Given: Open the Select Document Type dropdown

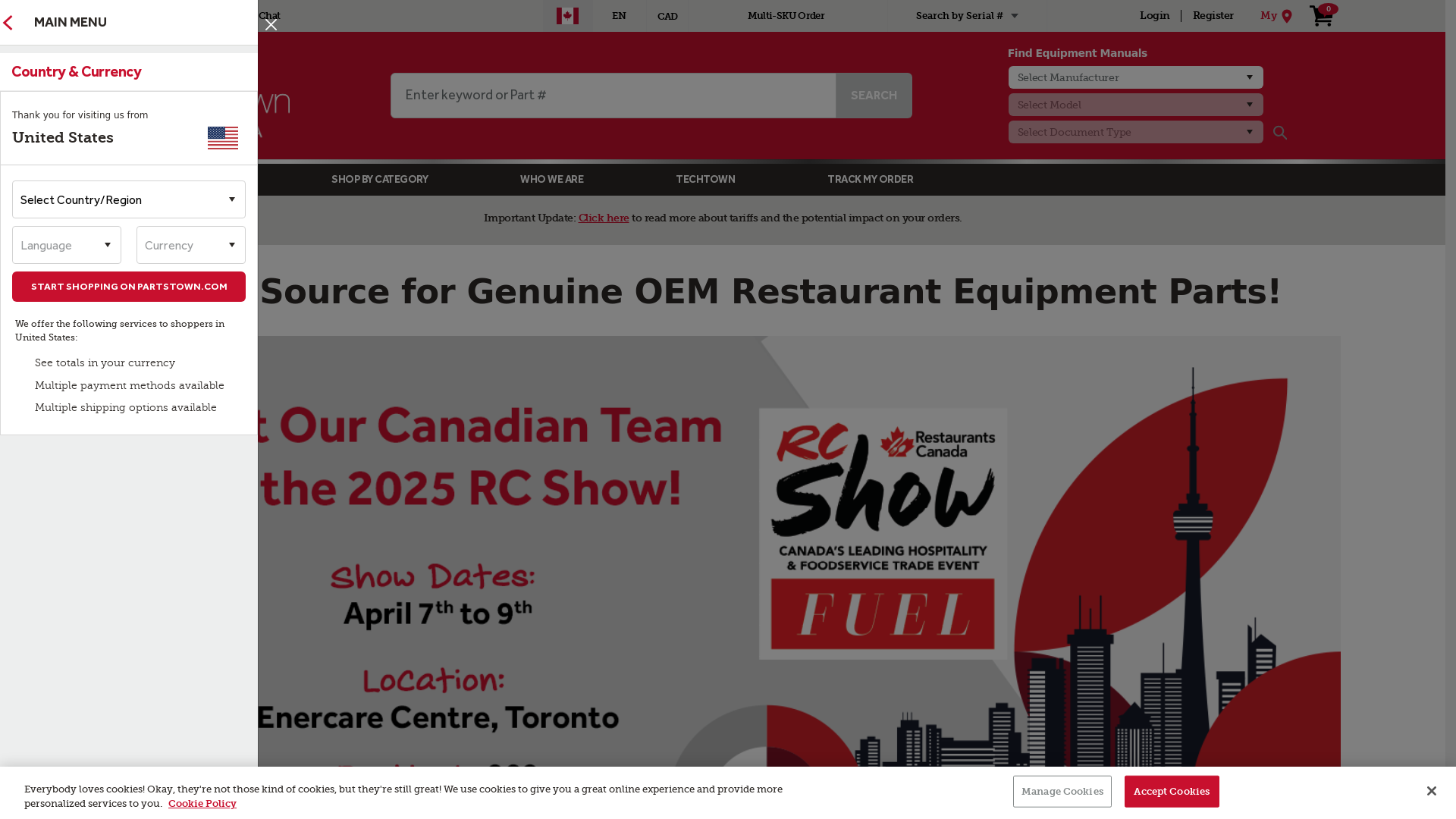Looking at the screenshot, I should 1135,132.
